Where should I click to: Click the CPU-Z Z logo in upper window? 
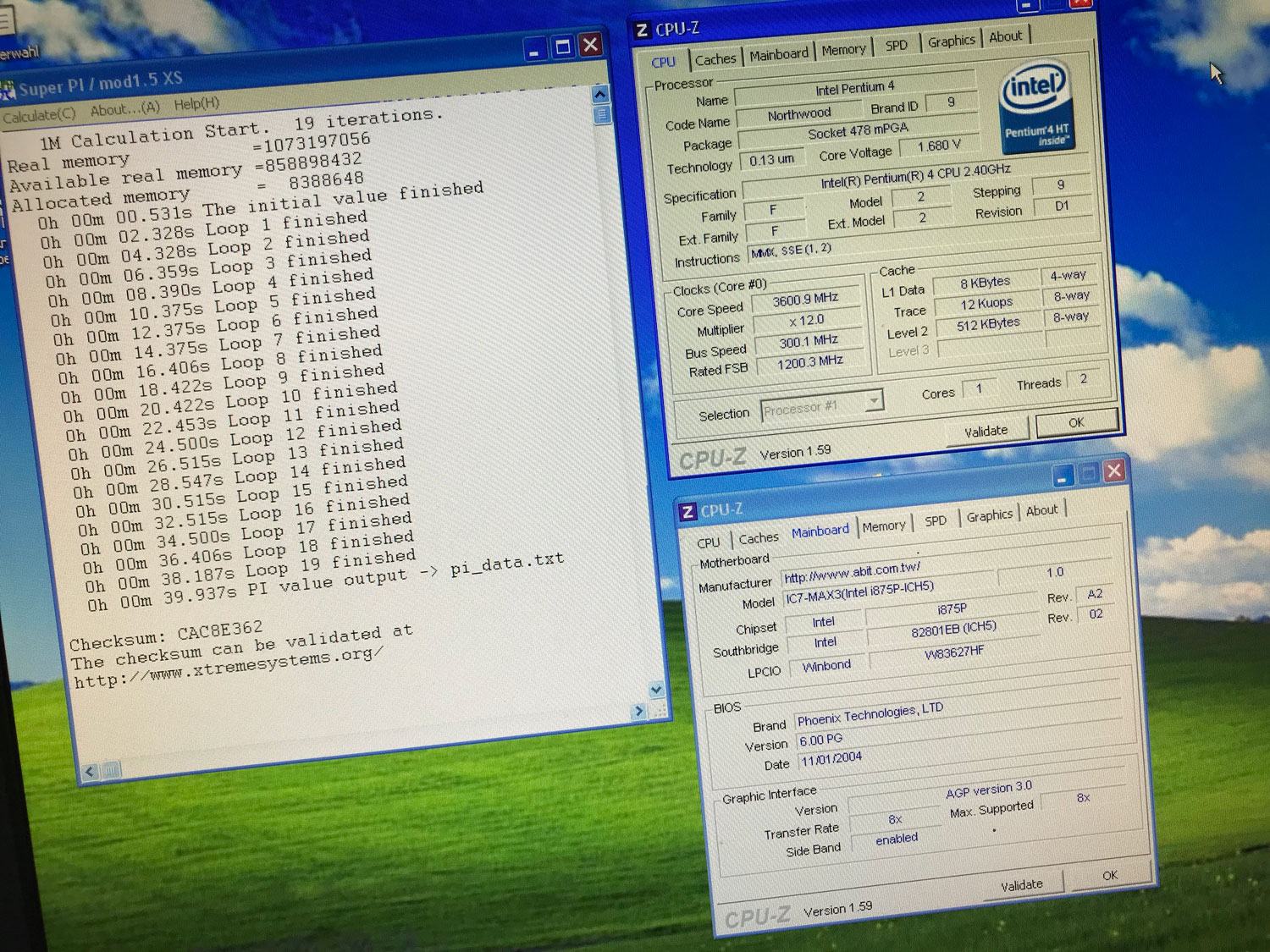click(x=642, y=31)
